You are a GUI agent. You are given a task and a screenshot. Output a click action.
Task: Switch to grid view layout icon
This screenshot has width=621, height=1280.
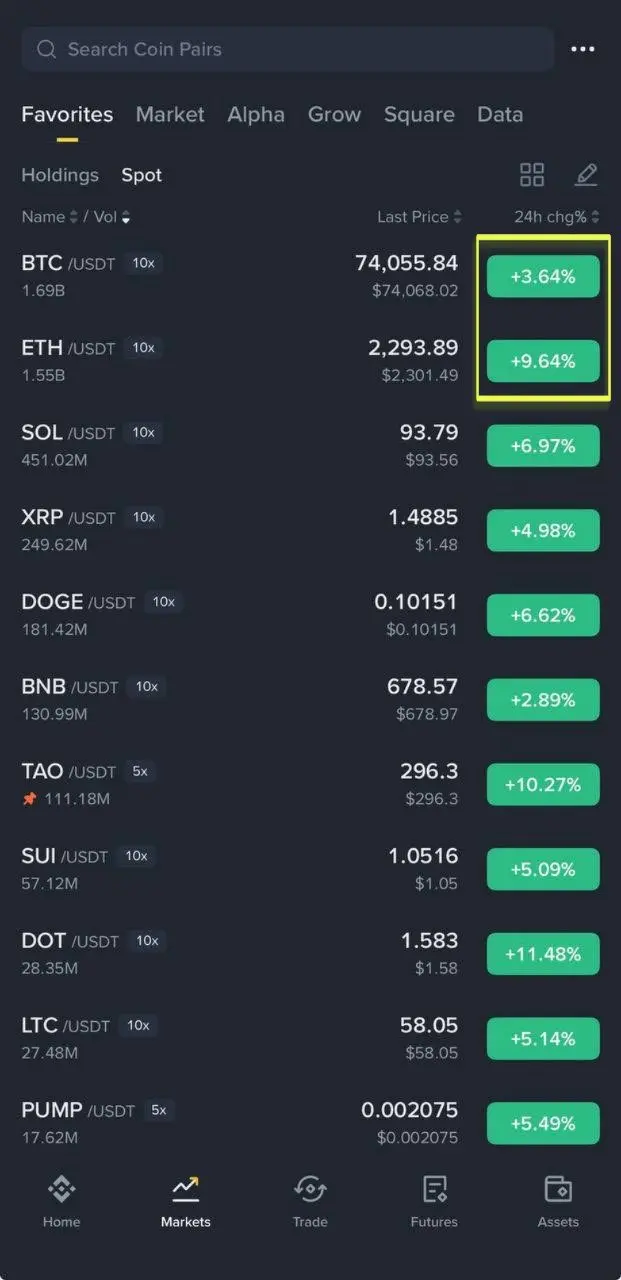(x=532, y=175)
